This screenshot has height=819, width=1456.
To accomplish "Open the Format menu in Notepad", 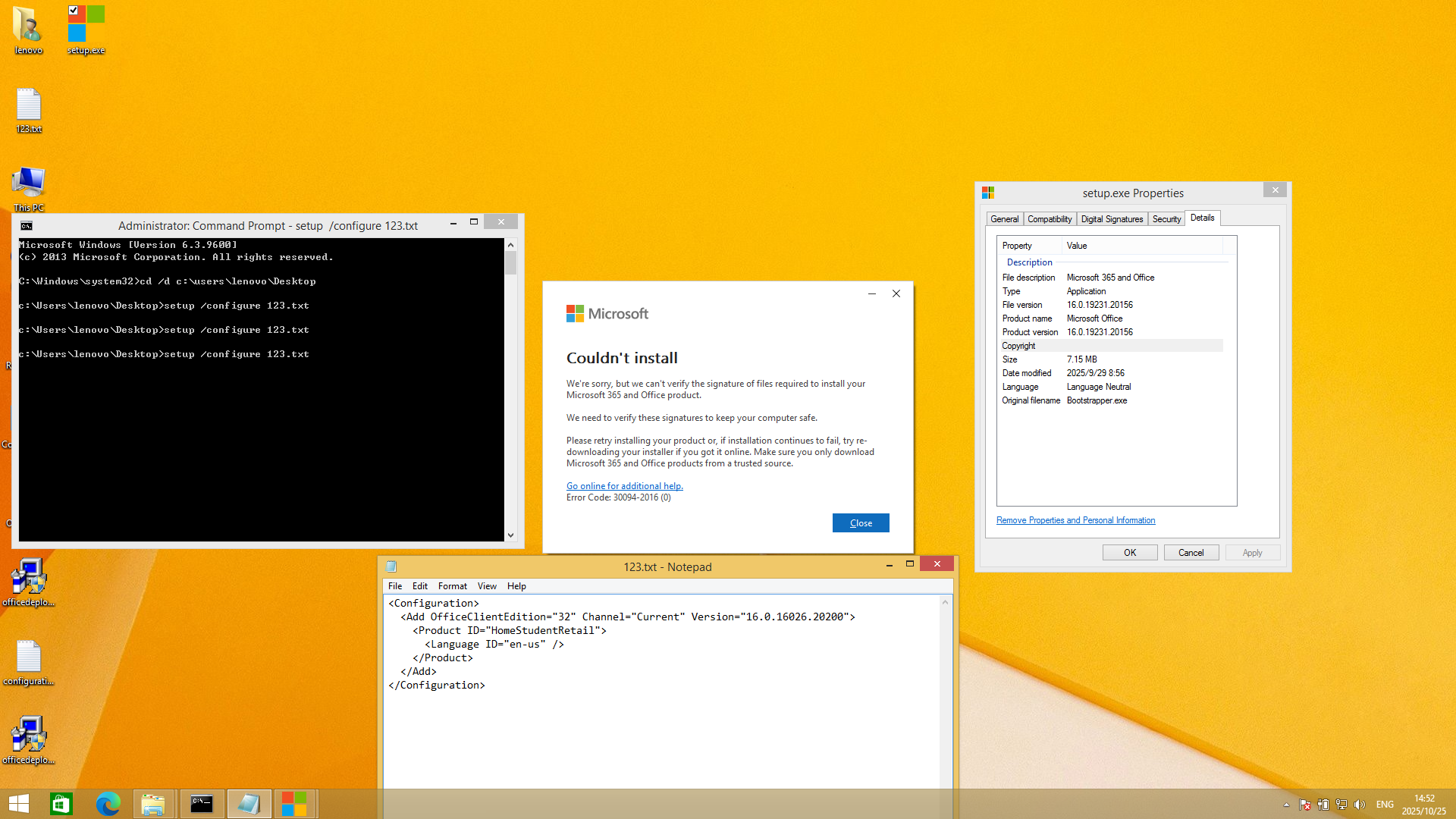I will tap(452, 586).
